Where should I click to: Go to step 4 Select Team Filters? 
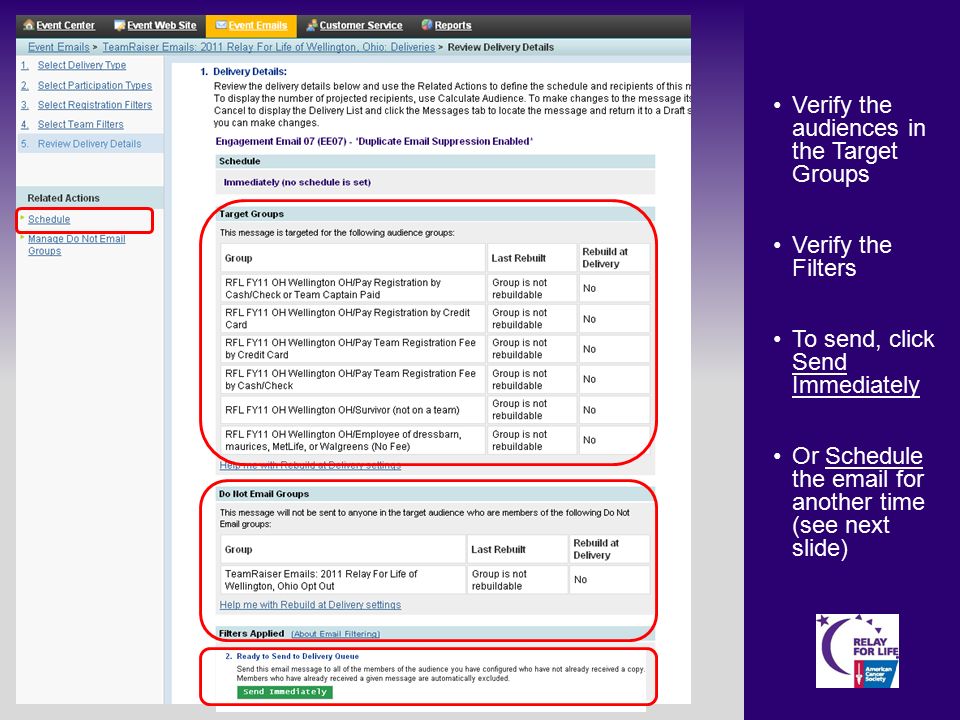click(80, 124)
